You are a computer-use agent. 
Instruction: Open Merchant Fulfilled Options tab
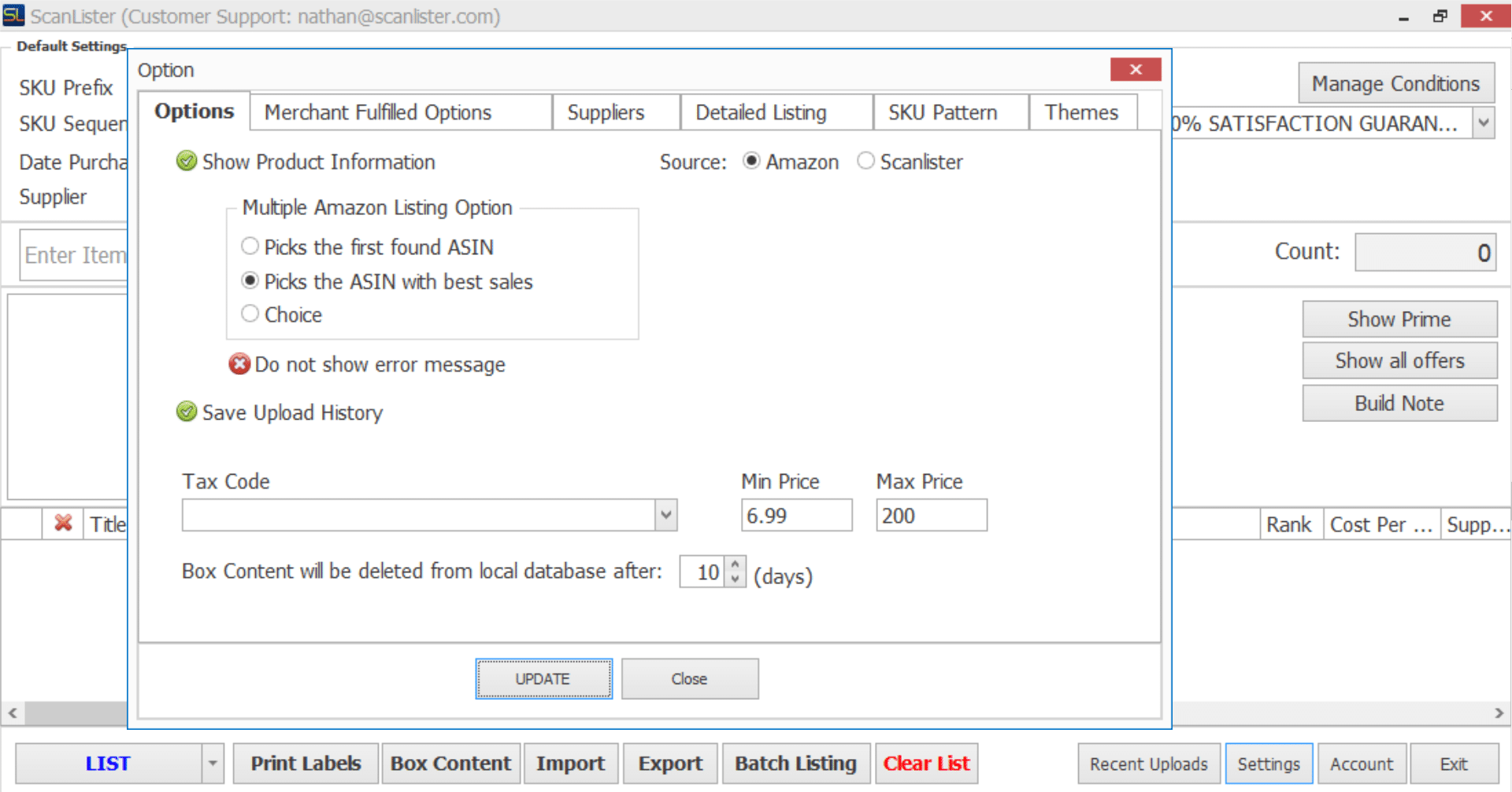(x=401, y=113)
